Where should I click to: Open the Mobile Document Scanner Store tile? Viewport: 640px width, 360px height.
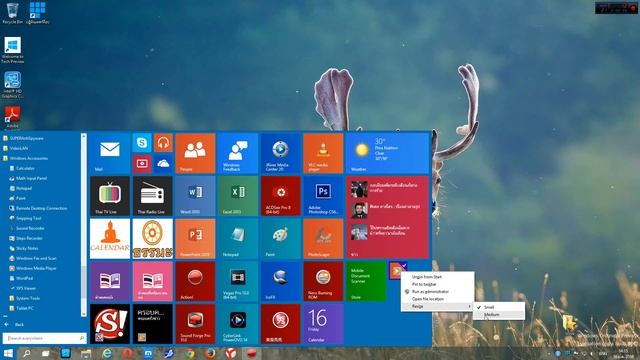coord(366,281)
